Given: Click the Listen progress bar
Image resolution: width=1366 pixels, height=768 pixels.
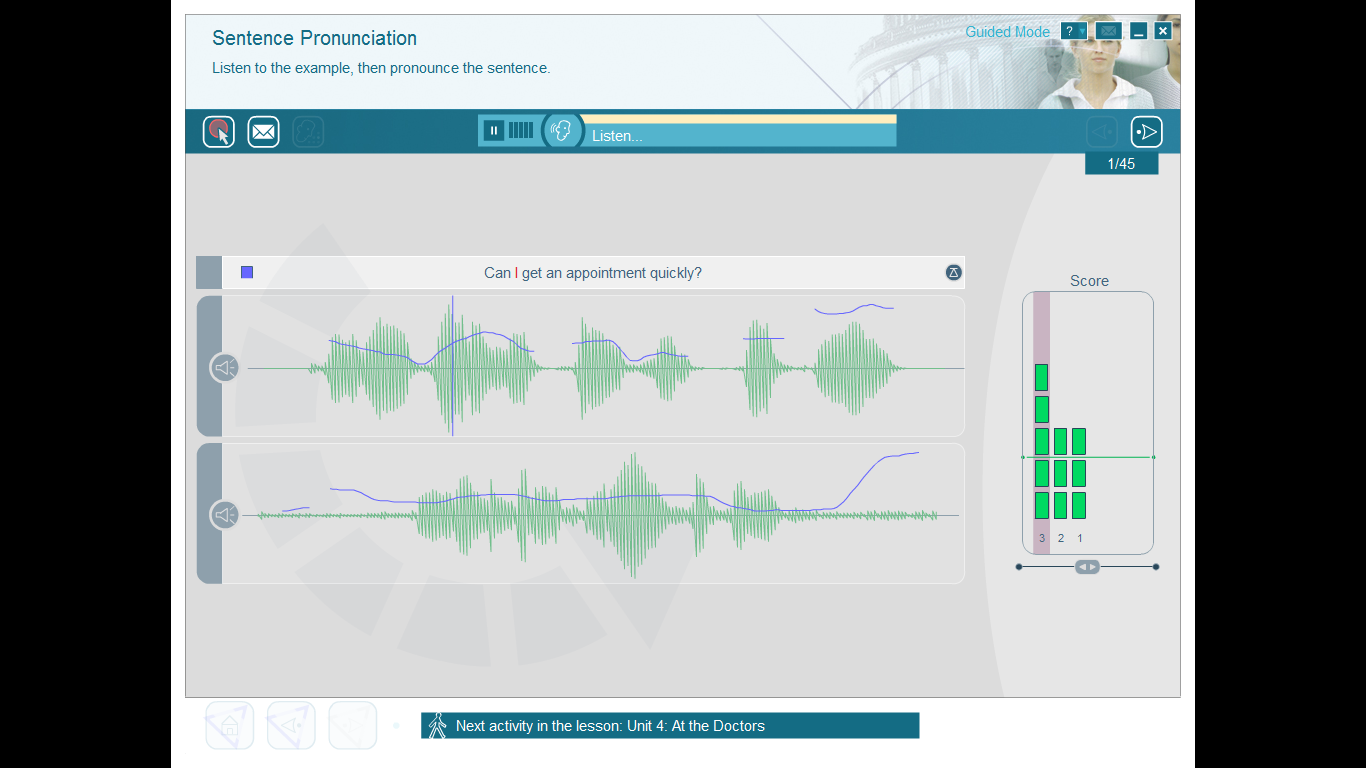Looking at the screenshot, I should coord(739,131).
